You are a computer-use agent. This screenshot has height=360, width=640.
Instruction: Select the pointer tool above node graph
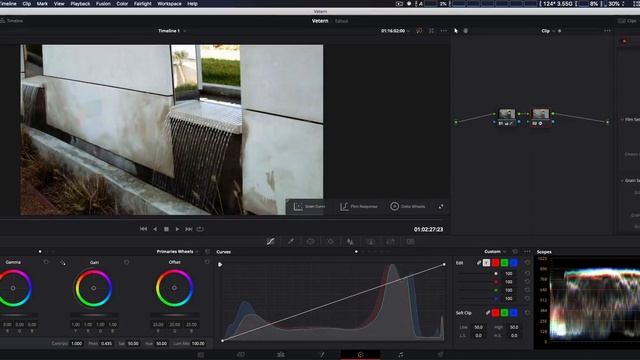[x=456, y=31]
